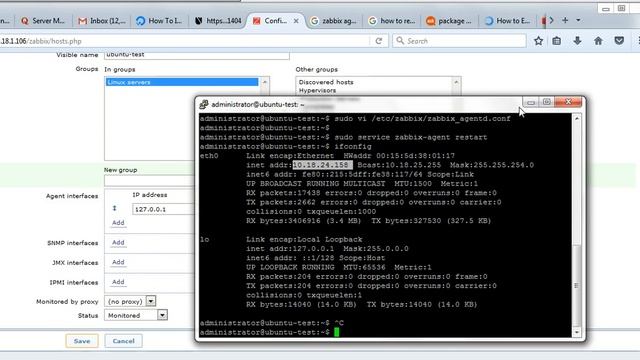Go to the Firefox home page icon
The image size is (640, 360).
pos(598,41)
